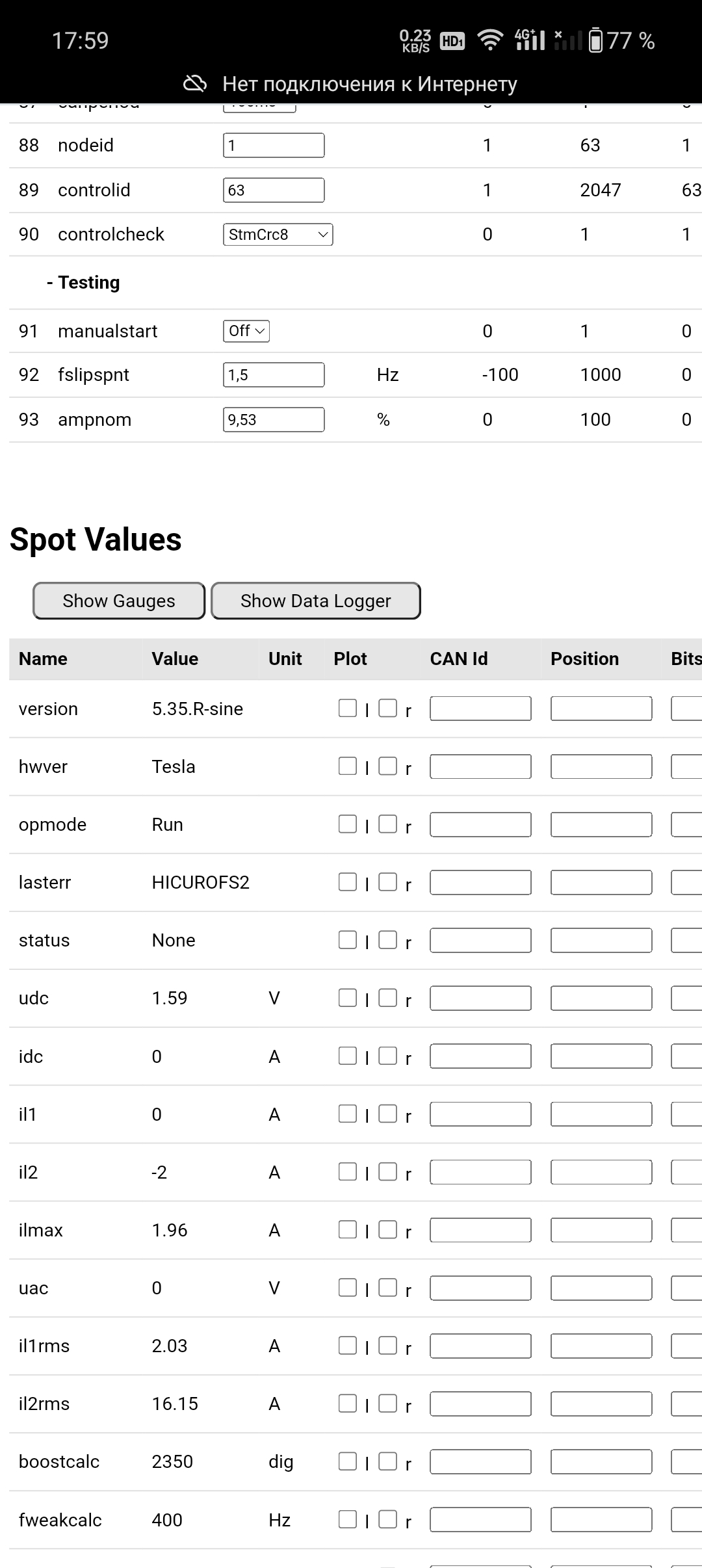This screenshot has height=1568, width=702.
Task: Tap the 4G signal strength icon
Action: click(x=529, y=40)
